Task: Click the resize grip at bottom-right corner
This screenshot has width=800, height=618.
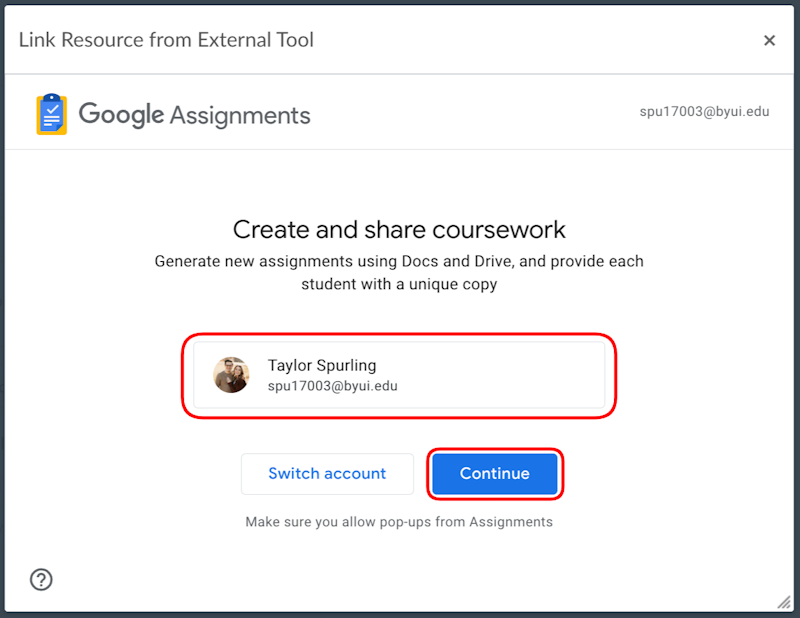Action: point(785,604)
